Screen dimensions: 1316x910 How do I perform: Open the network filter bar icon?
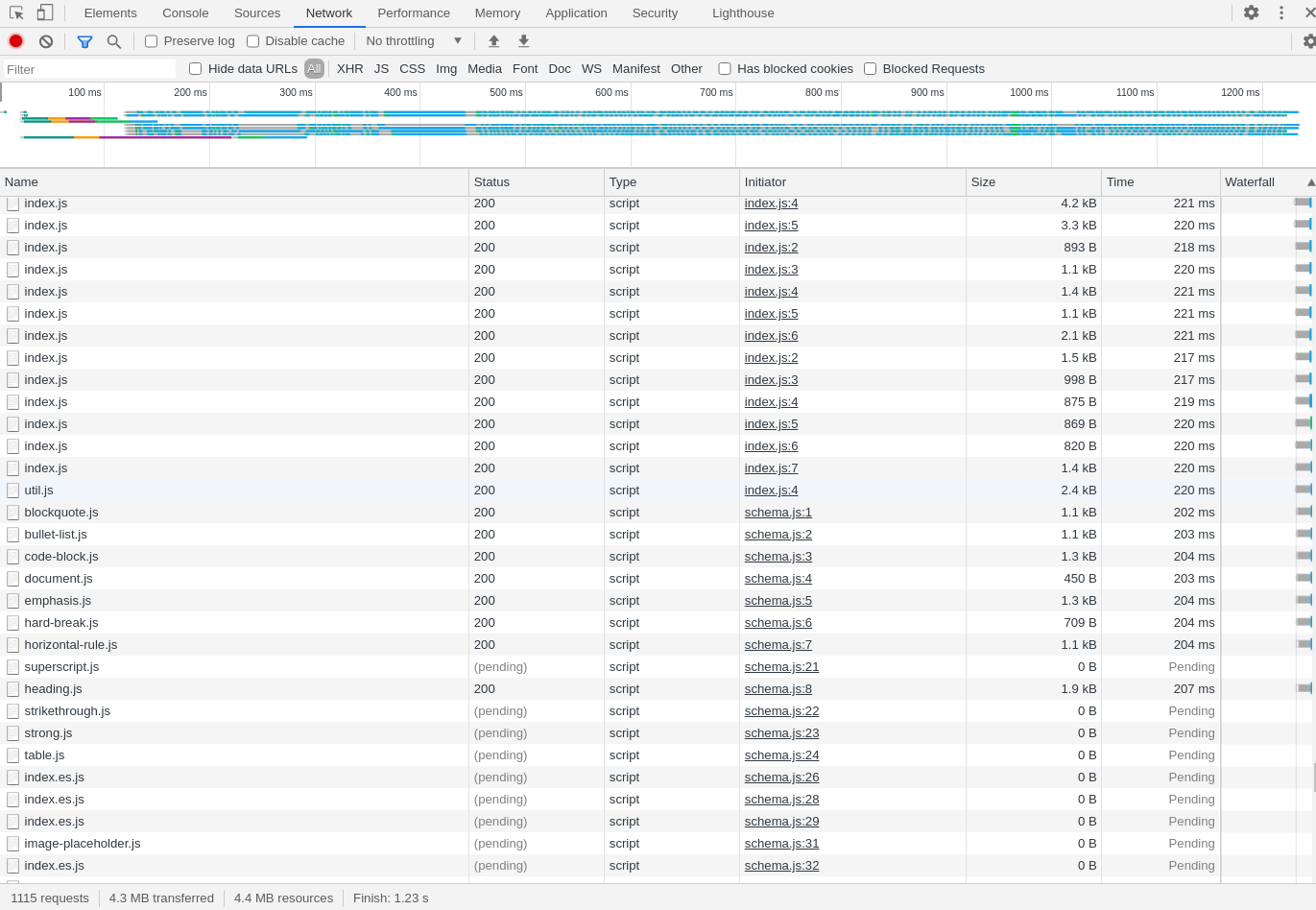point(84,40)
